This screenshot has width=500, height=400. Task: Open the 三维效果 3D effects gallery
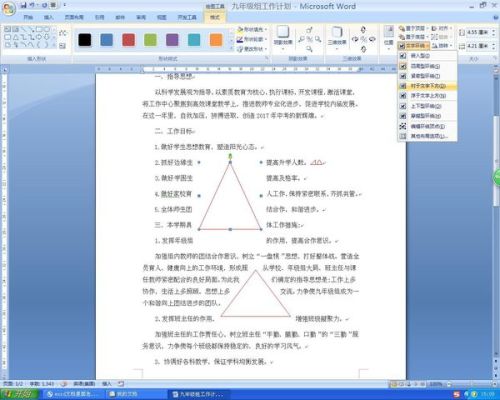(x=337, y=37)
